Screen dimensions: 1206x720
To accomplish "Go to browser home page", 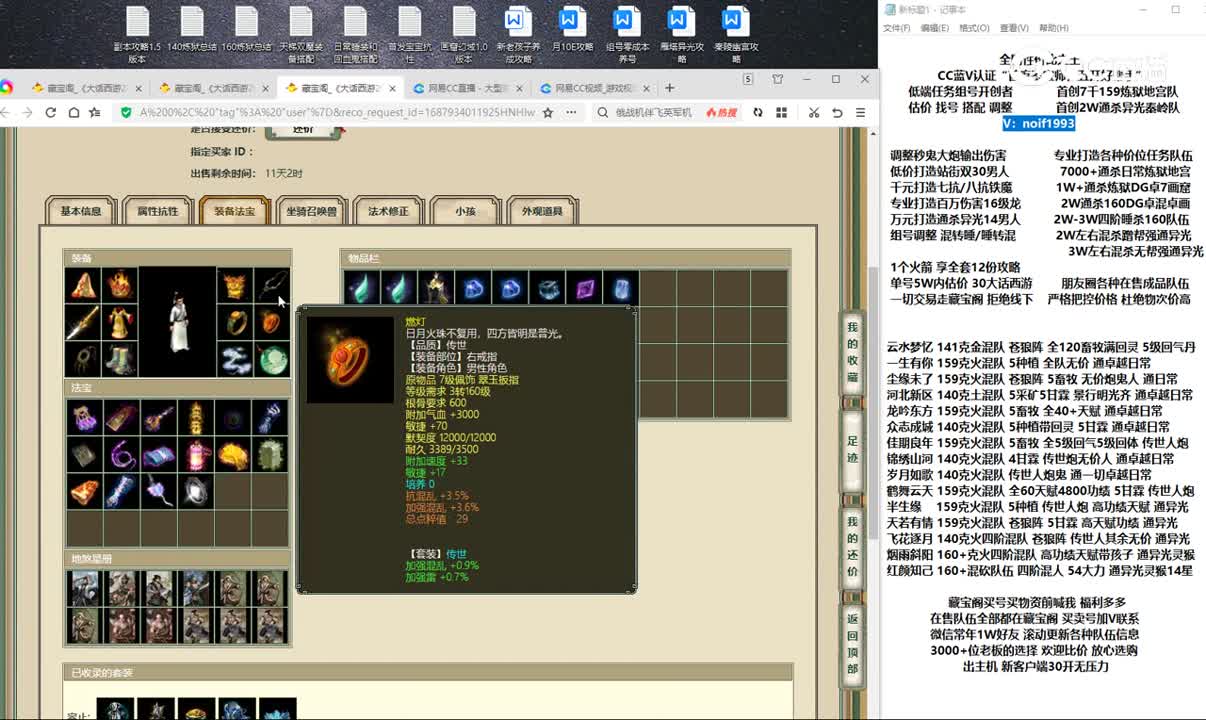I will pyautogui.click(x=74, y=113).
